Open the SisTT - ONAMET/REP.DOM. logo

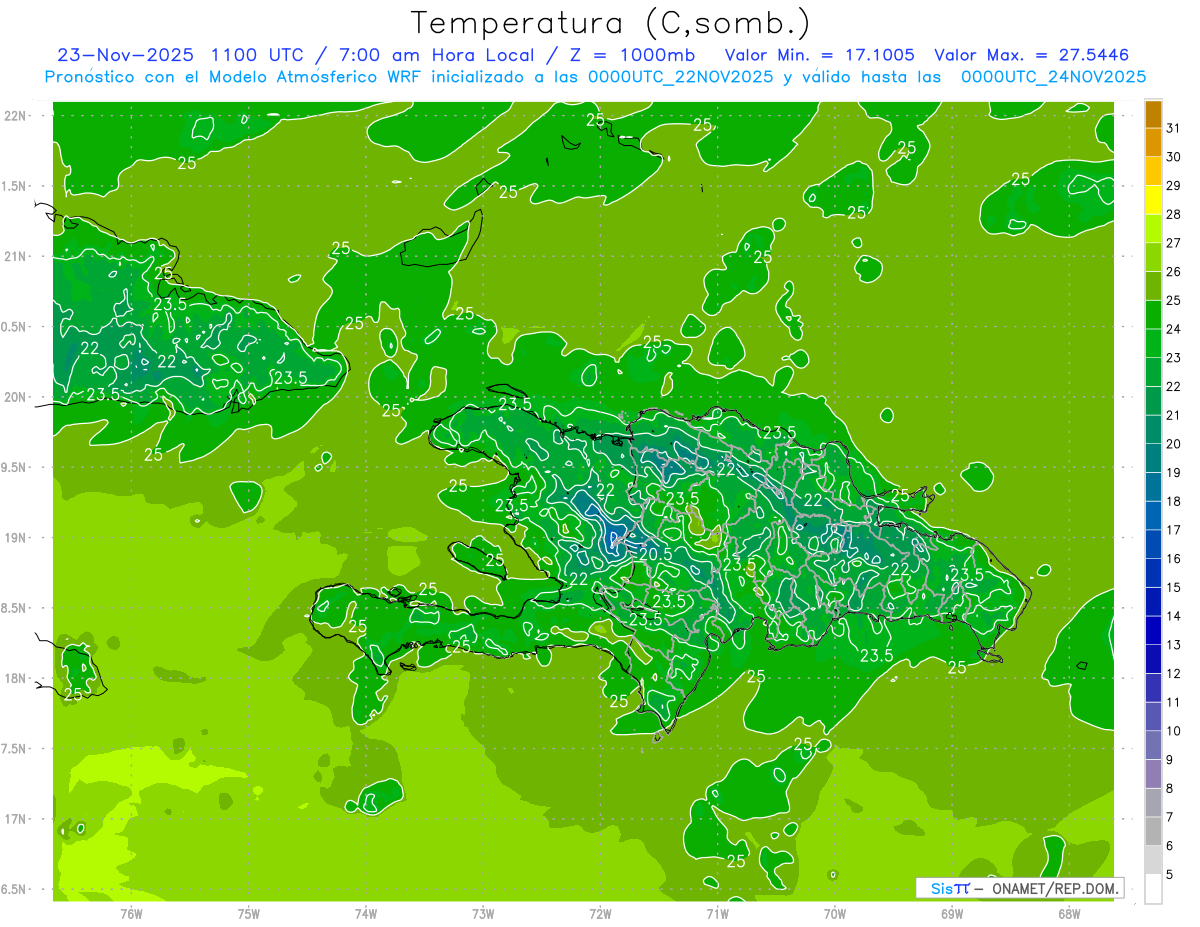(x=1020, y=888)
